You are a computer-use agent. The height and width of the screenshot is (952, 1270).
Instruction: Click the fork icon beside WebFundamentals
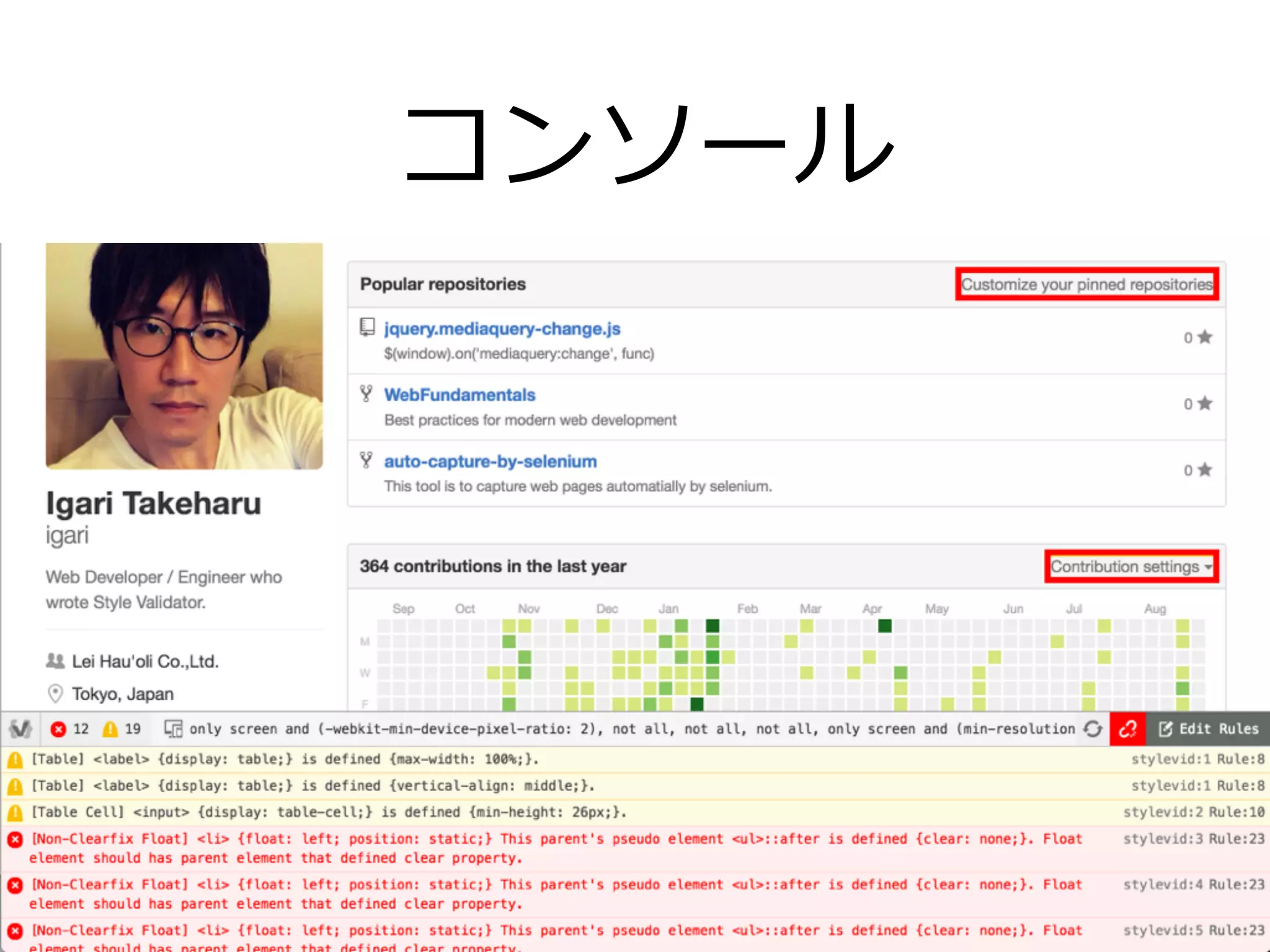pyautogui.click(x=366, y=393)
